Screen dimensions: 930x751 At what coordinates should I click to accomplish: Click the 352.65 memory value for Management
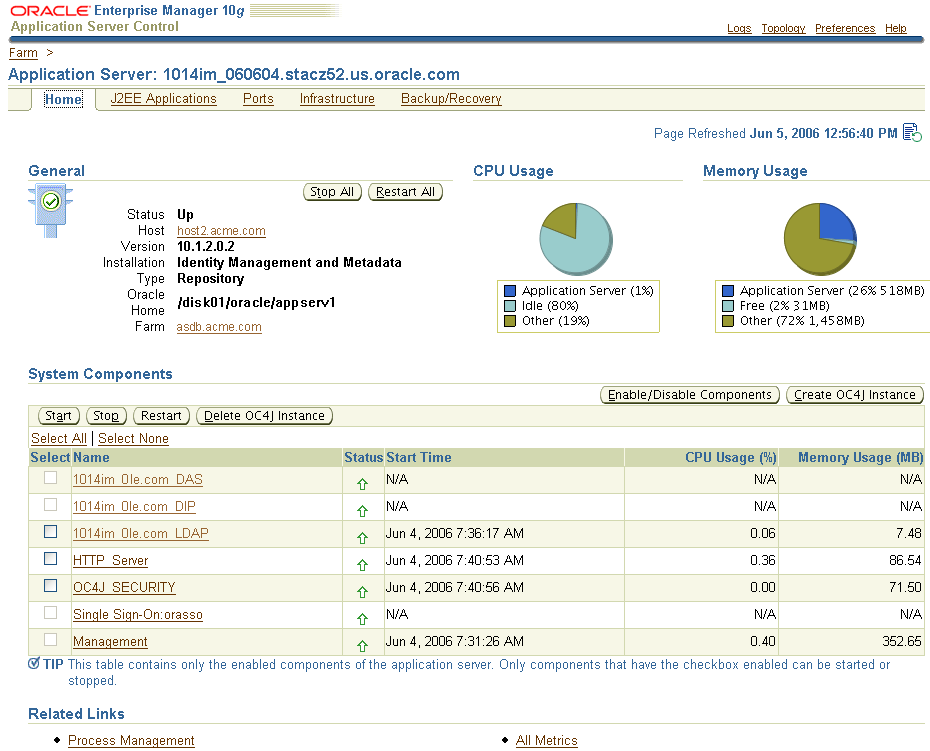click(902, 641)
